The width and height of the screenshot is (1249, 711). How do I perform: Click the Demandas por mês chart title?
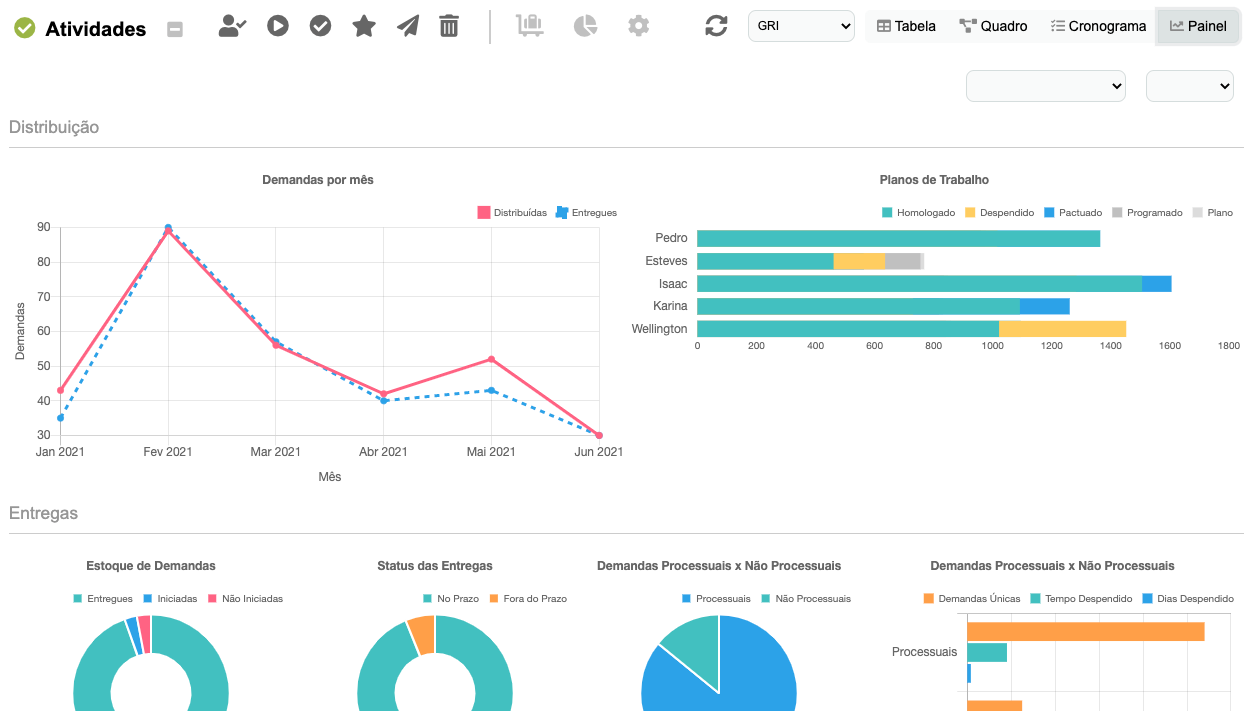tap(318, 180)
